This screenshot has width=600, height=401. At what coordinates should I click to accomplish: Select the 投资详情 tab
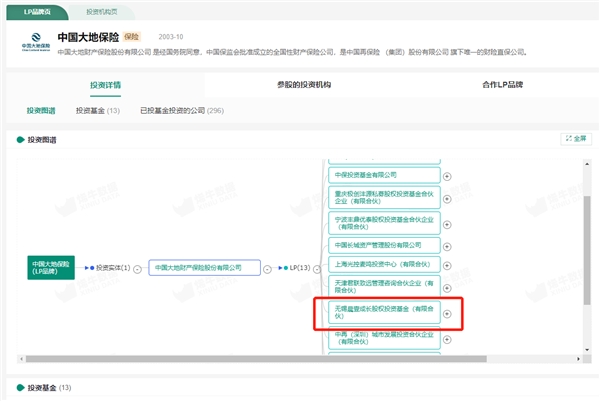[x=105, y=85]
